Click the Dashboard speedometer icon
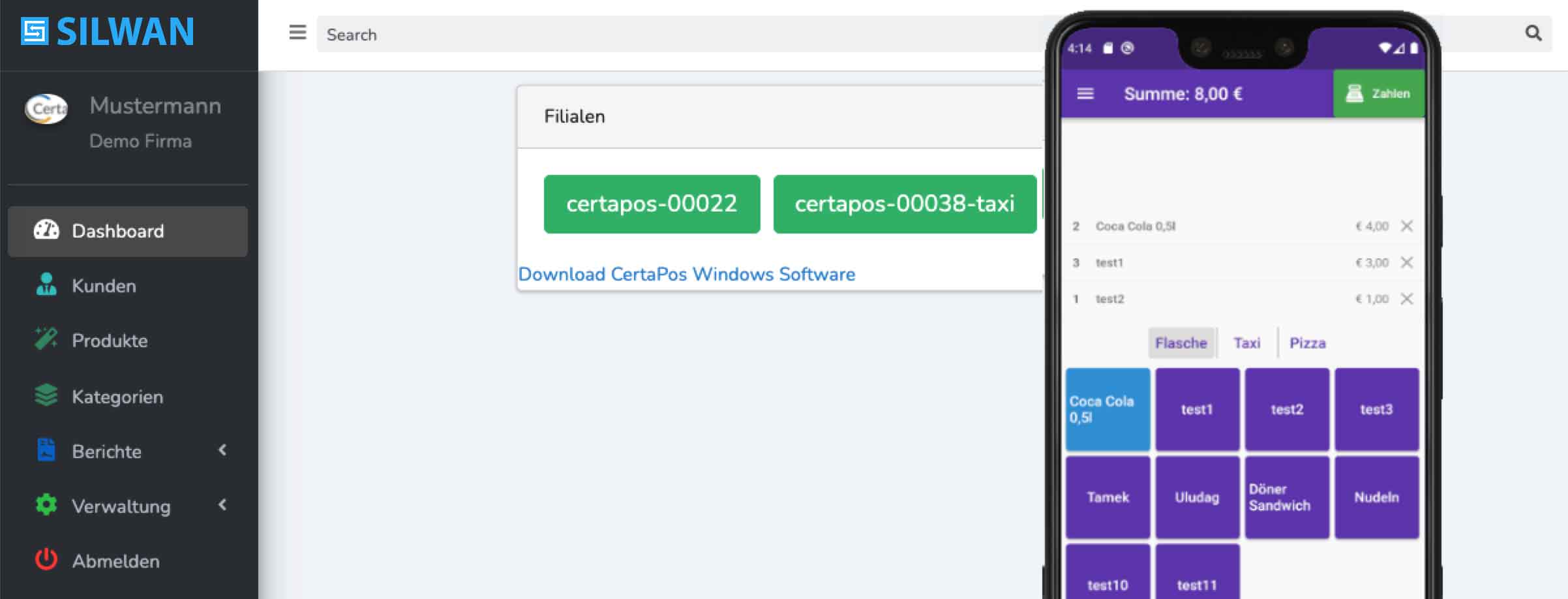 click(46, 230)
